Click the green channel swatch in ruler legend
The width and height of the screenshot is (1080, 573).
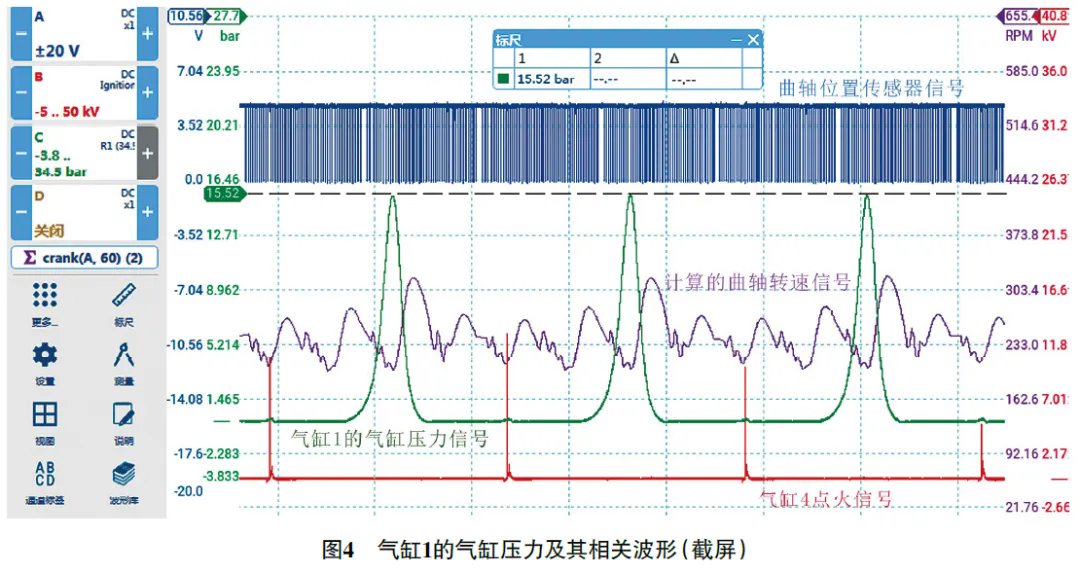[503, 79]
